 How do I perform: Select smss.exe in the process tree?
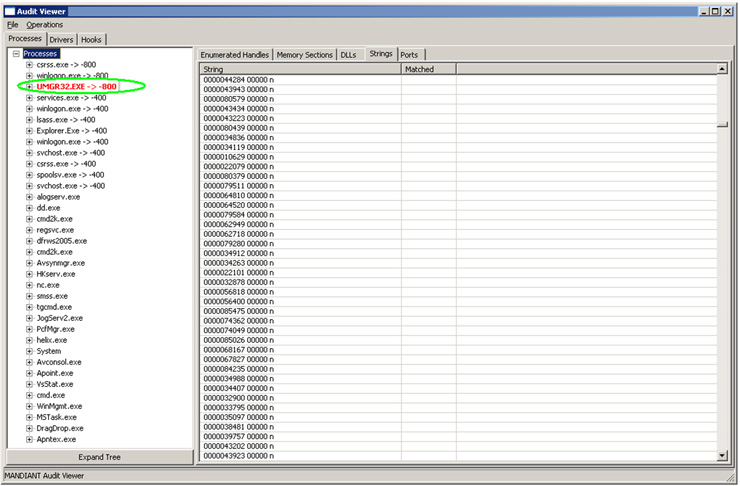[52, 296]
